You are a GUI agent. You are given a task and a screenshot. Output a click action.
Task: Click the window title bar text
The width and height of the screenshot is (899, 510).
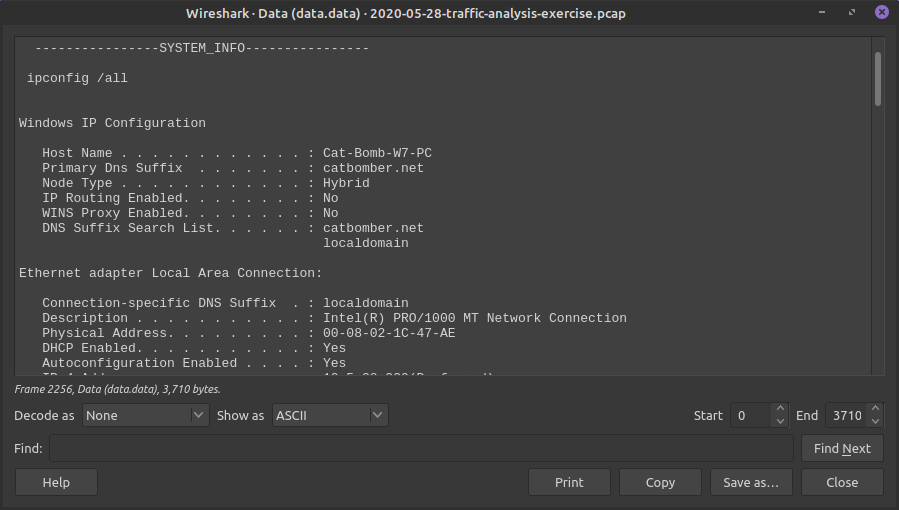406,13
